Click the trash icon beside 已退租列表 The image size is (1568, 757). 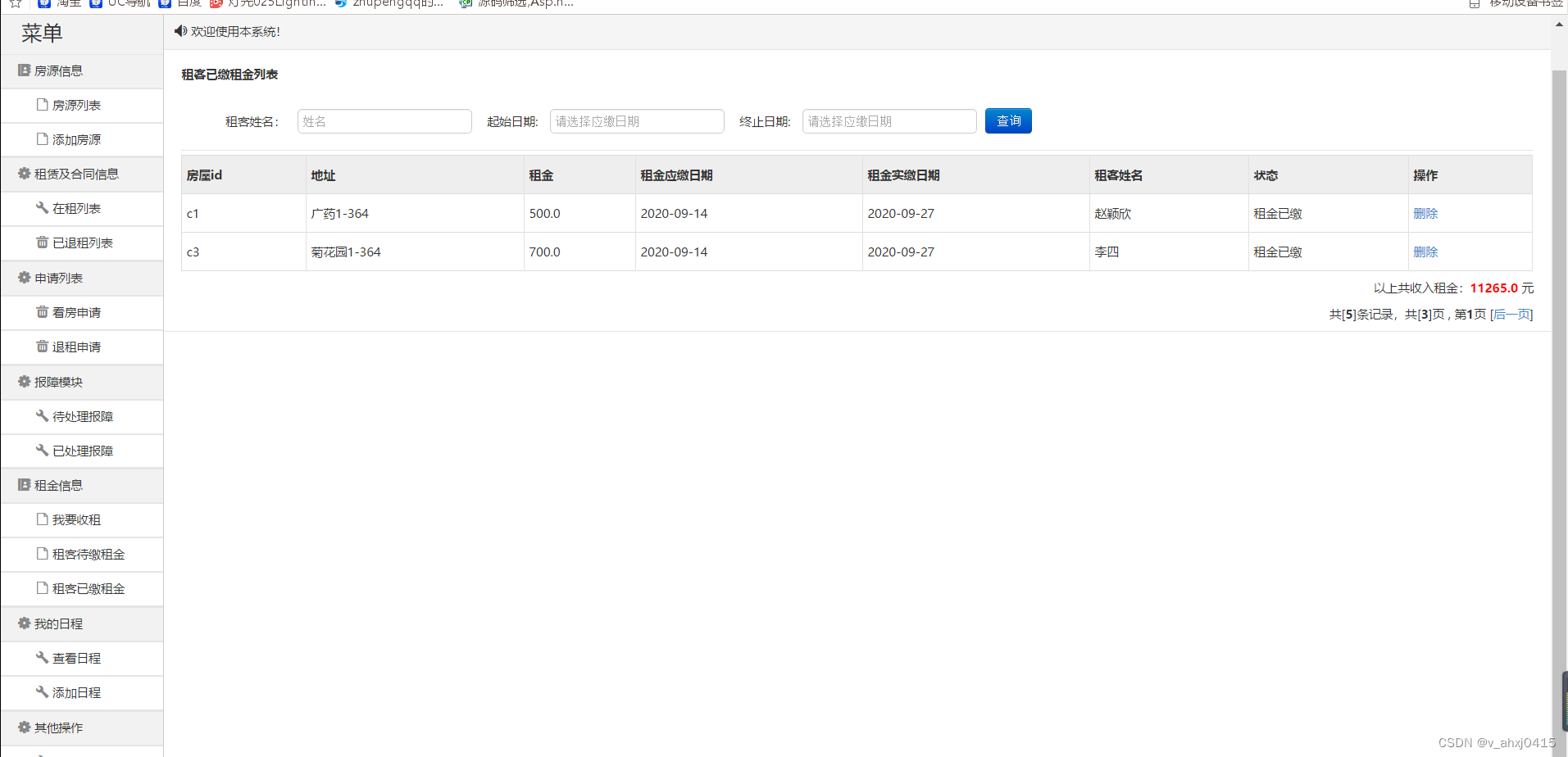coord(42,243)
